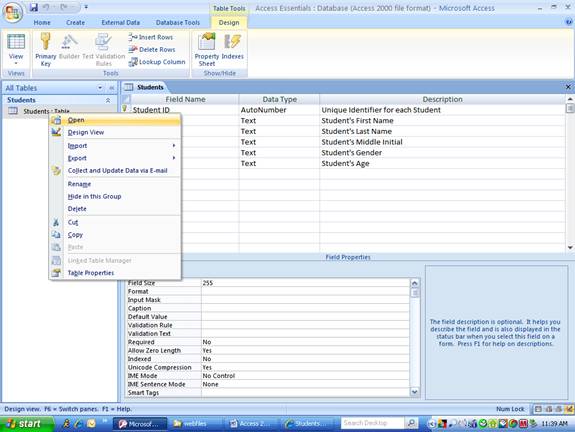The width and height of the screenshot is (575, 432).
Task: Click the Search Desktop input box
Action: [x=373, y=423]
